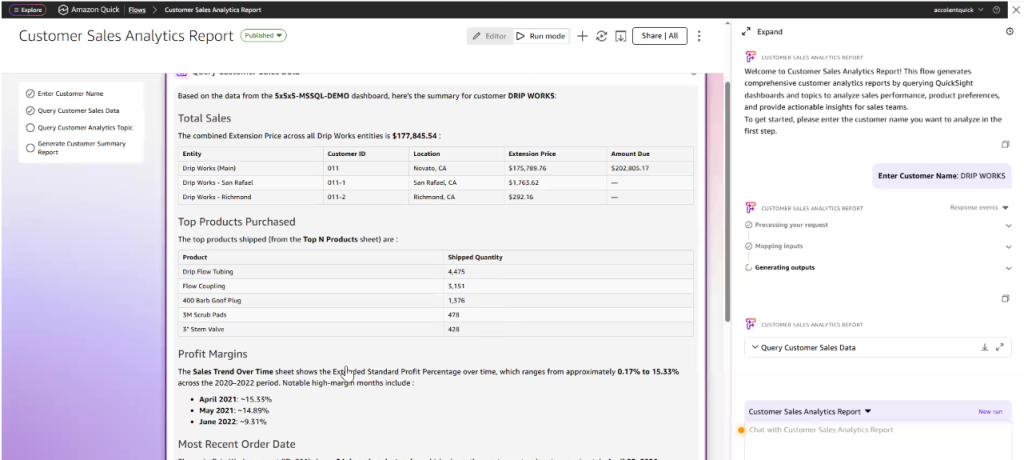
Task: Click the New run link
Action: point(990,412)
